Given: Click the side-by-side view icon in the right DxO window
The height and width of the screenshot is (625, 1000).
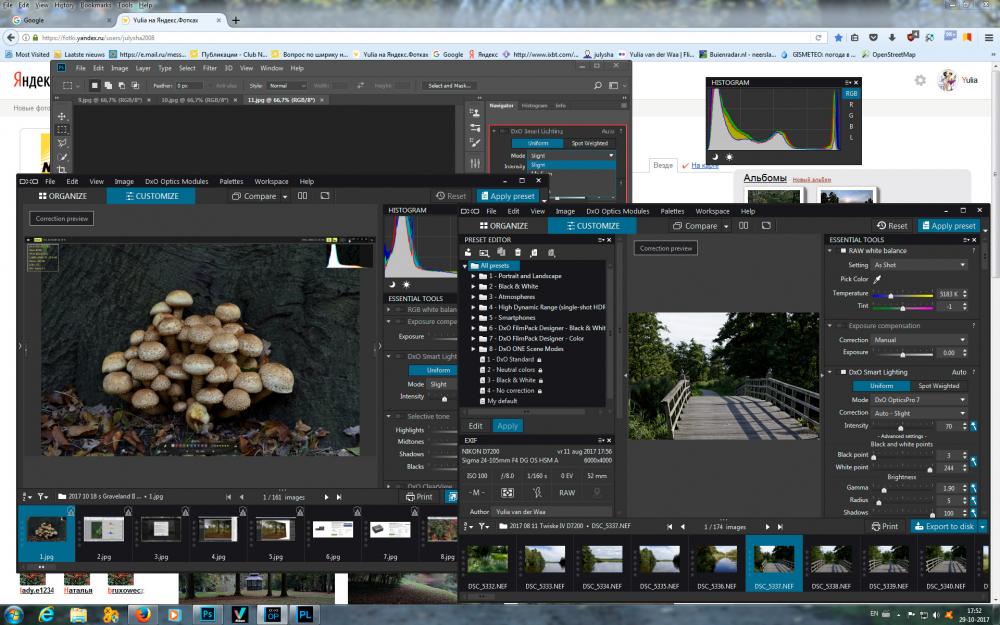Looking at the screenshot, I should [744, 226].
